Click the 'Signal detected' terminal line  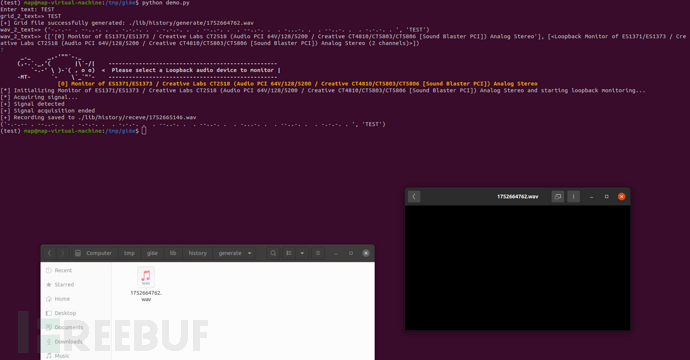33,104
